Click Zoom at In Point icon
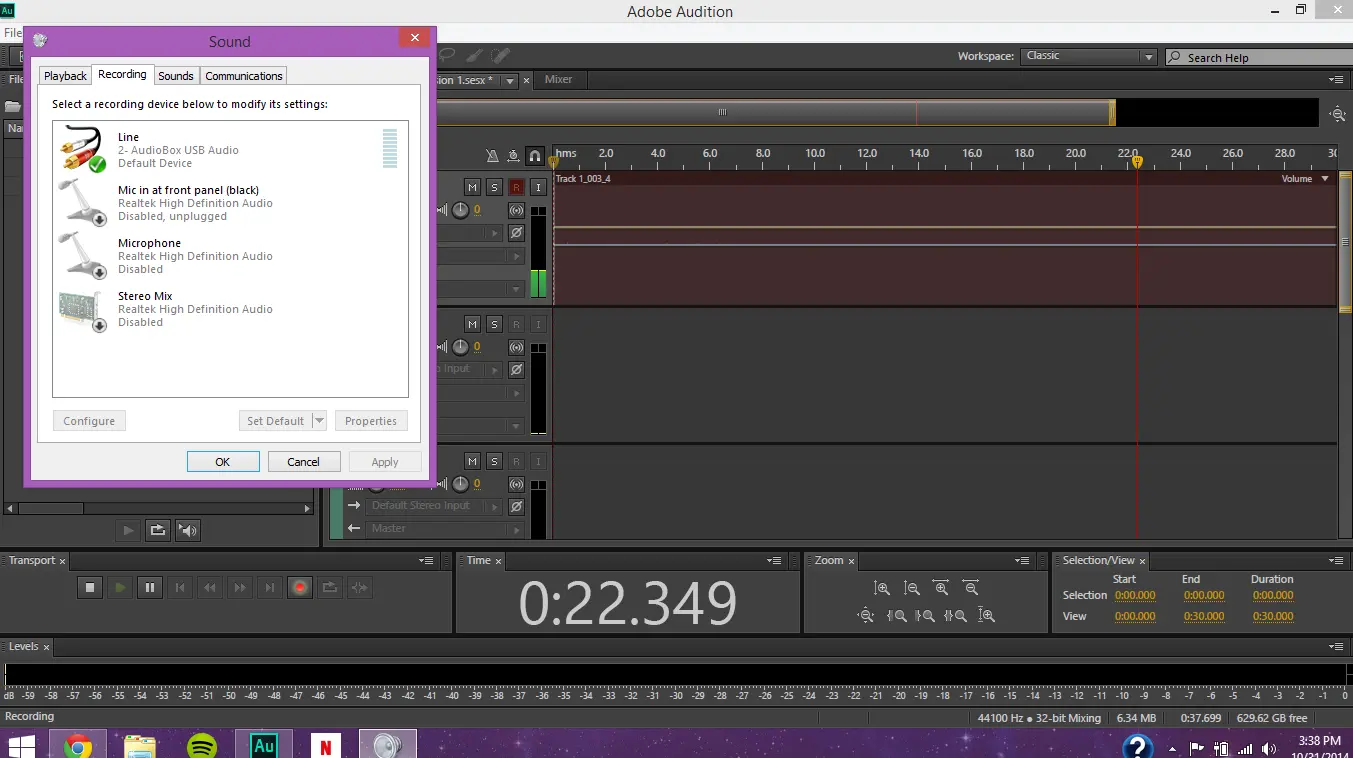The width and height of the screenshot is (1353, 758). pyautogui.click(x=896, y=616)
